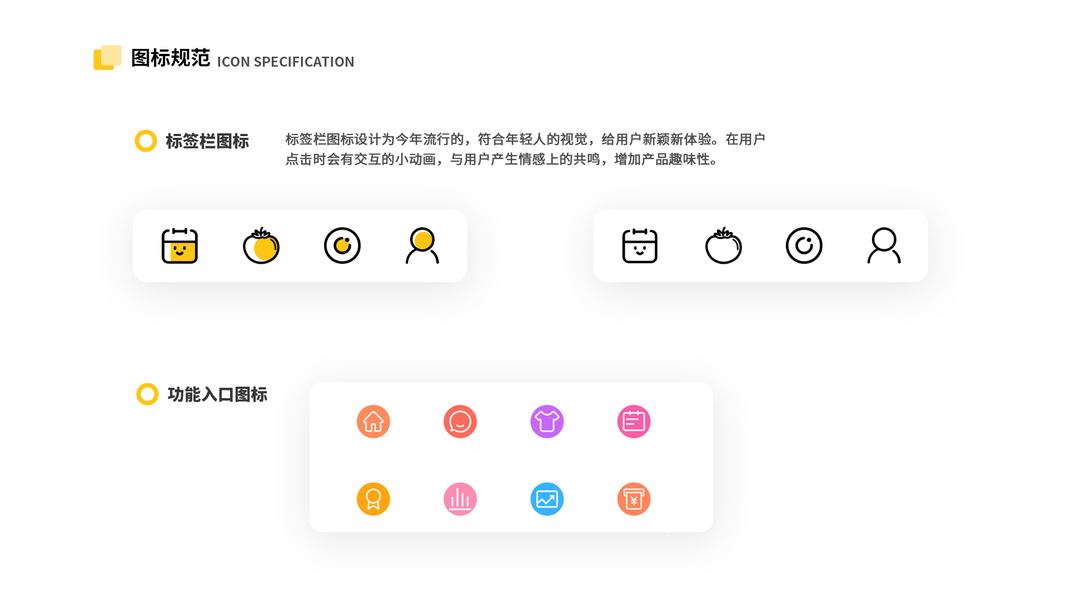This screenshot has width=1067, height=600.
Task: Open the outline user profile icon
Action: 884,246
